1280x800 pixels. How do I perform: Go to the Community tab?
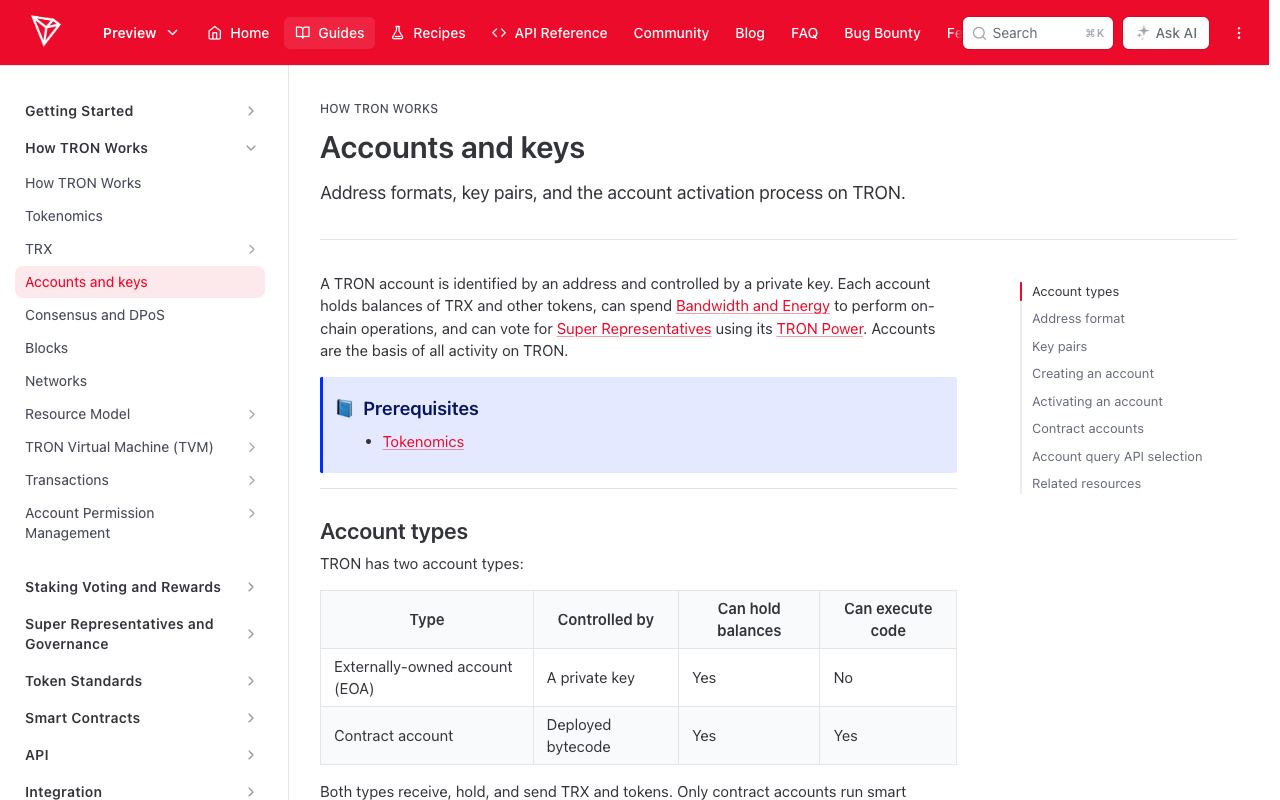coord(671,33)
